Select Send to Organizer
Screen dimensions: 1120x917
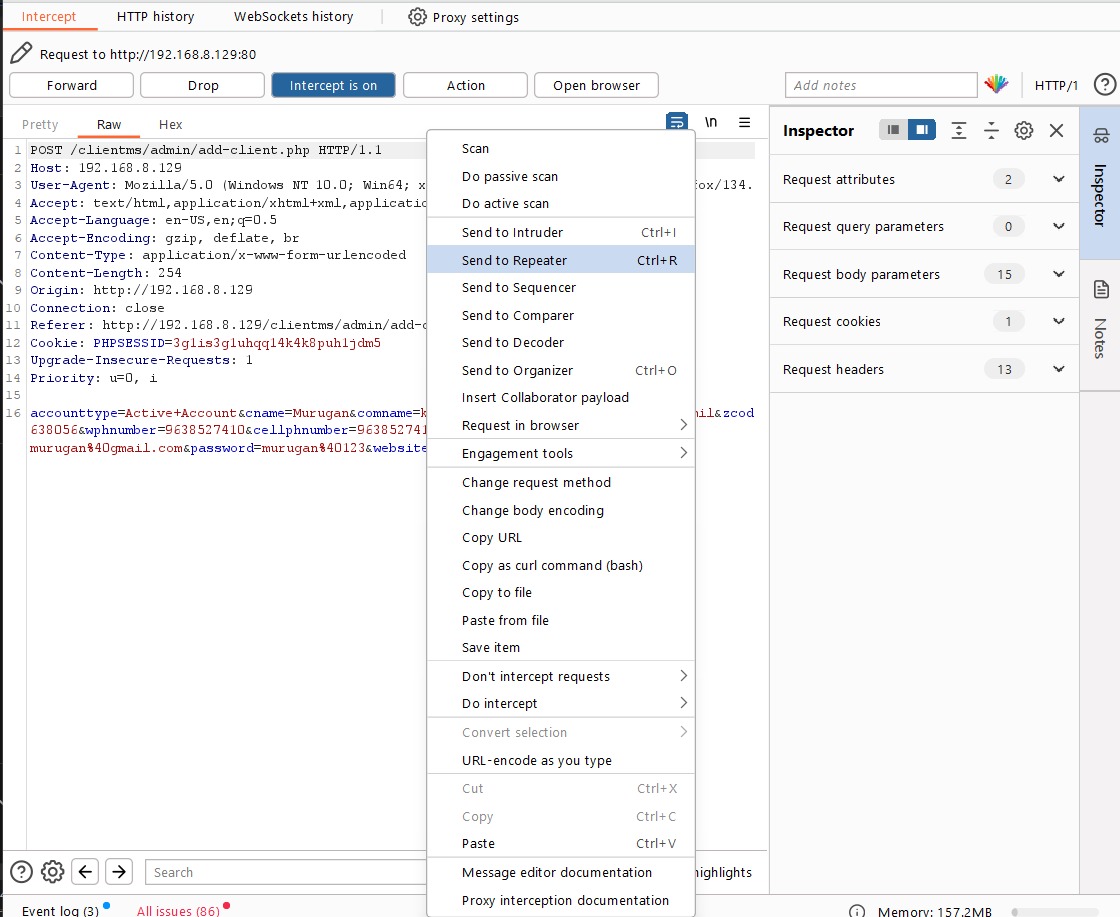(x=561, y=370)
